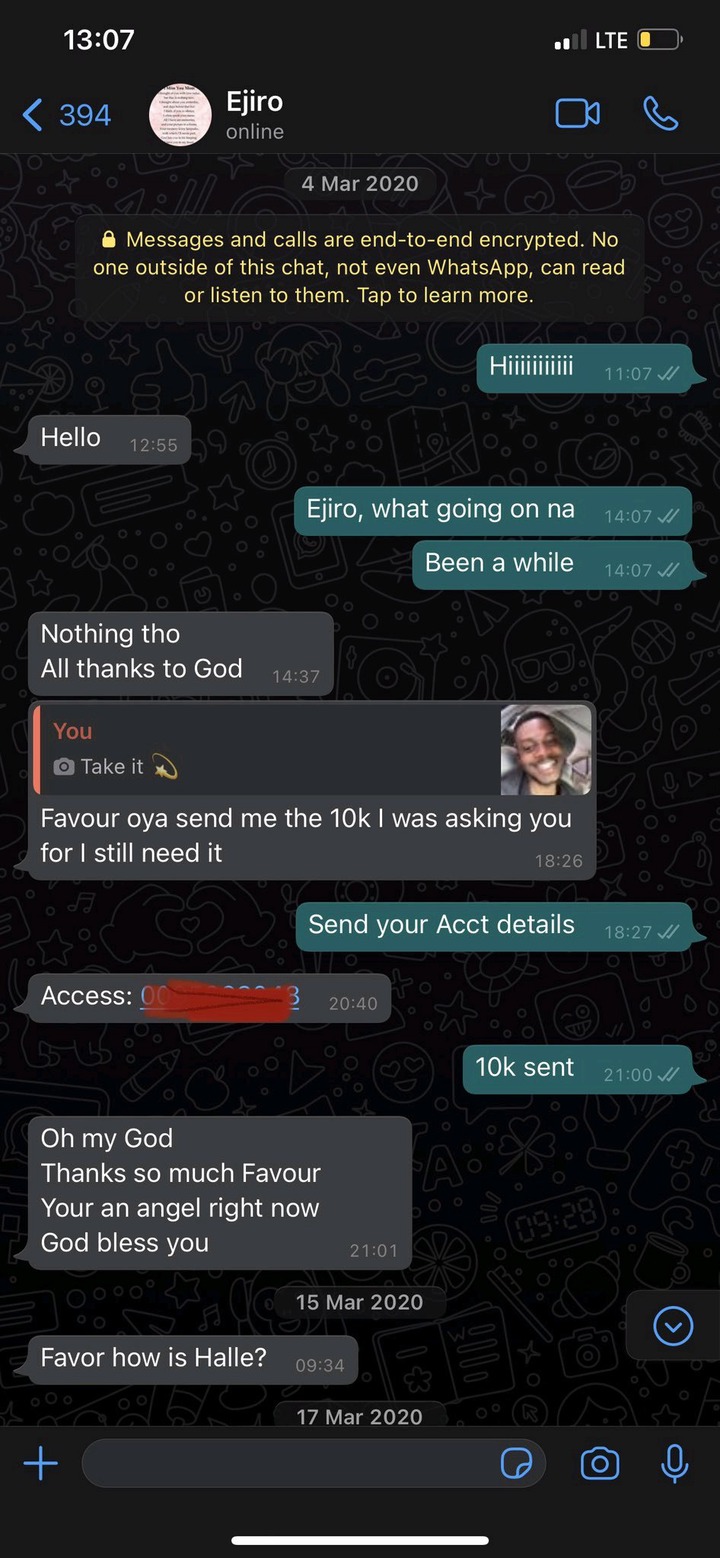
Task: Open Ejiro's profile picture
Action: pos(180,115)
